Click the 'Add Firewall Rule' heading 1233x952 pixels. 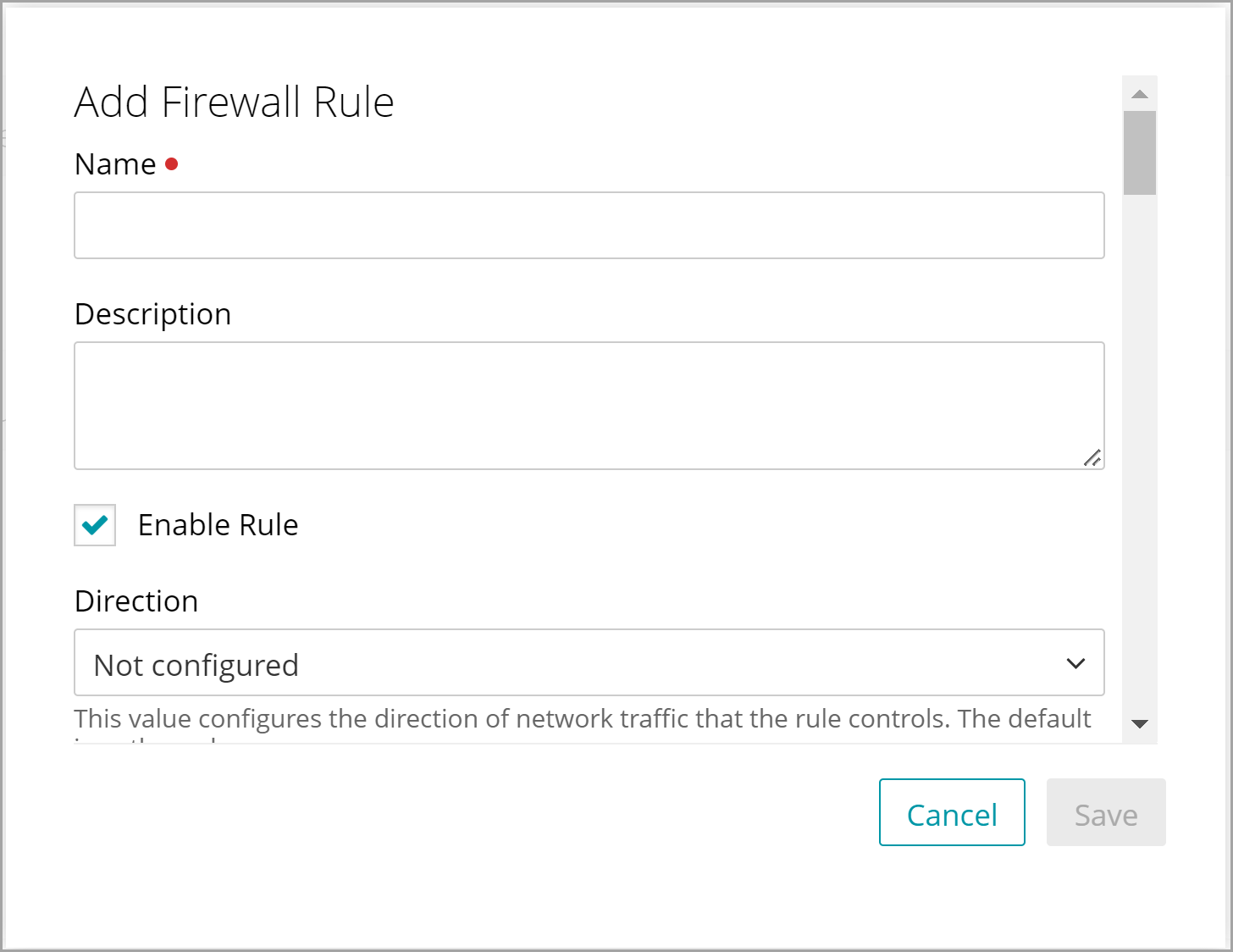click(x=234, y=102)
